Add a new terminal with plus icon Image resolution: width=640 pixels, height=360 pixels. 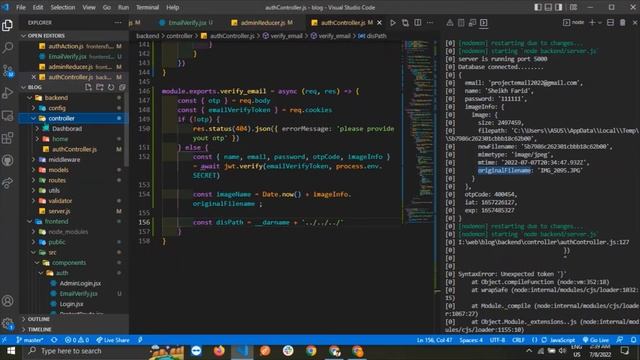pyautogui.click(x=592, y=23)
